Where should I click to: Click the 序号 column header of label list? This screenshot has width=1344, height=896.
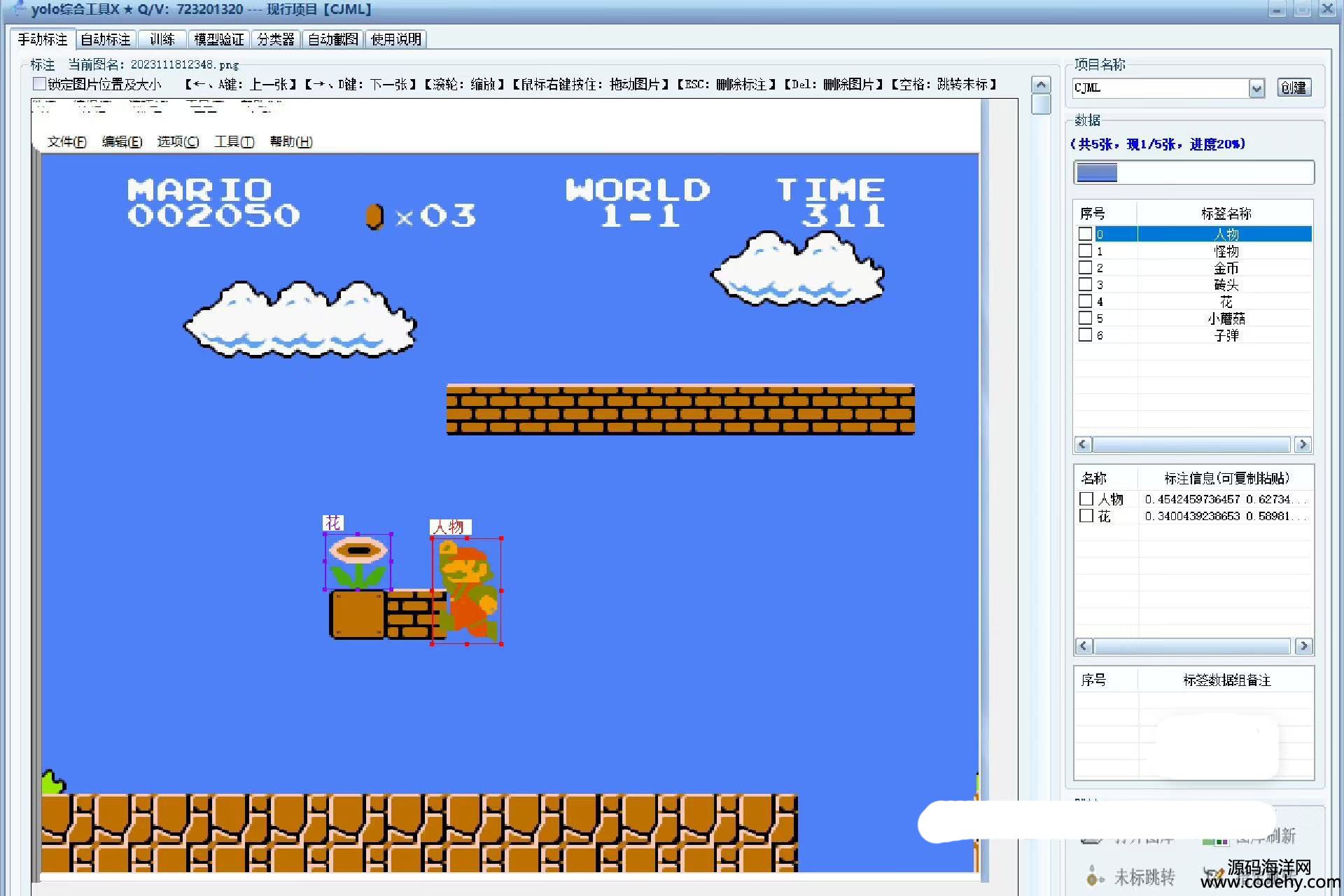1105,213
